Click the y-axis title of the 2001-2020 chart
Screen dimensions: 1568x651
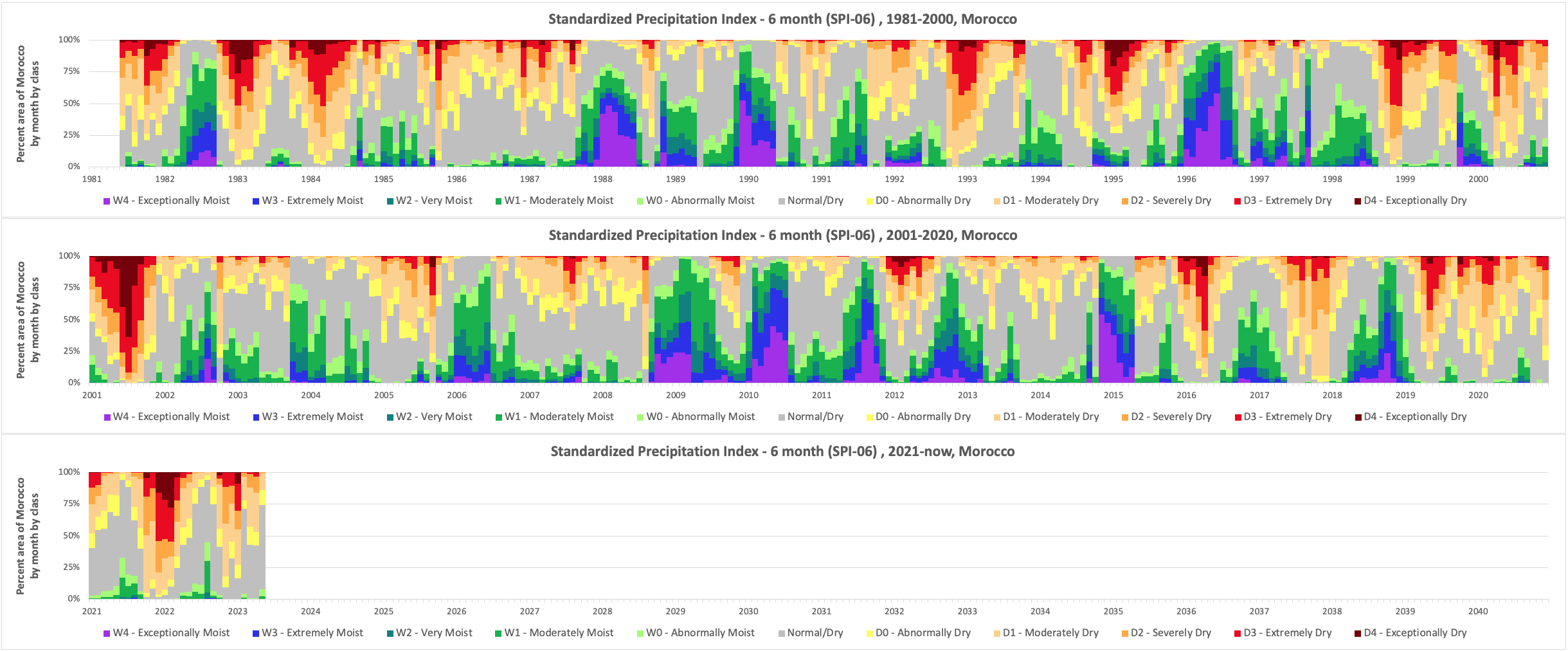(x=28, y=320)
